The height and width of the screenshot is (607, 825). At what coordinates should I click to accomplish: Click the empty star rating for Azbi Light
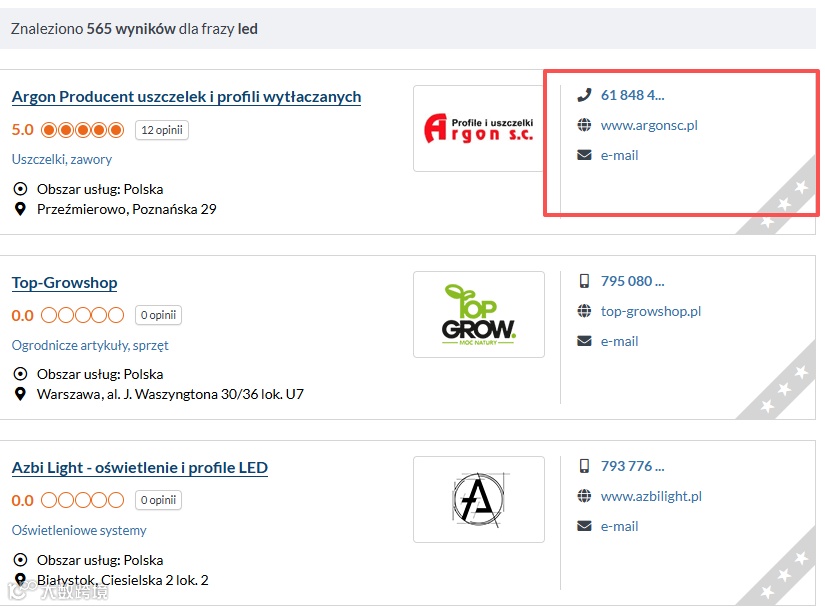pyautogui.click(x=83, y=500)
